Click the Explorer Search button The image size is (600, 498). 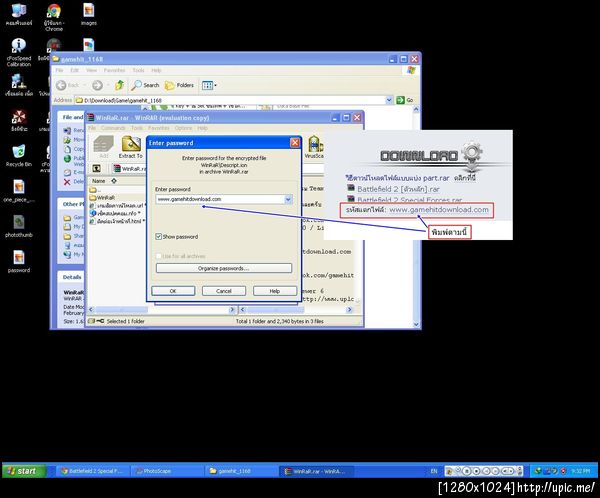(x=145, y=85)
